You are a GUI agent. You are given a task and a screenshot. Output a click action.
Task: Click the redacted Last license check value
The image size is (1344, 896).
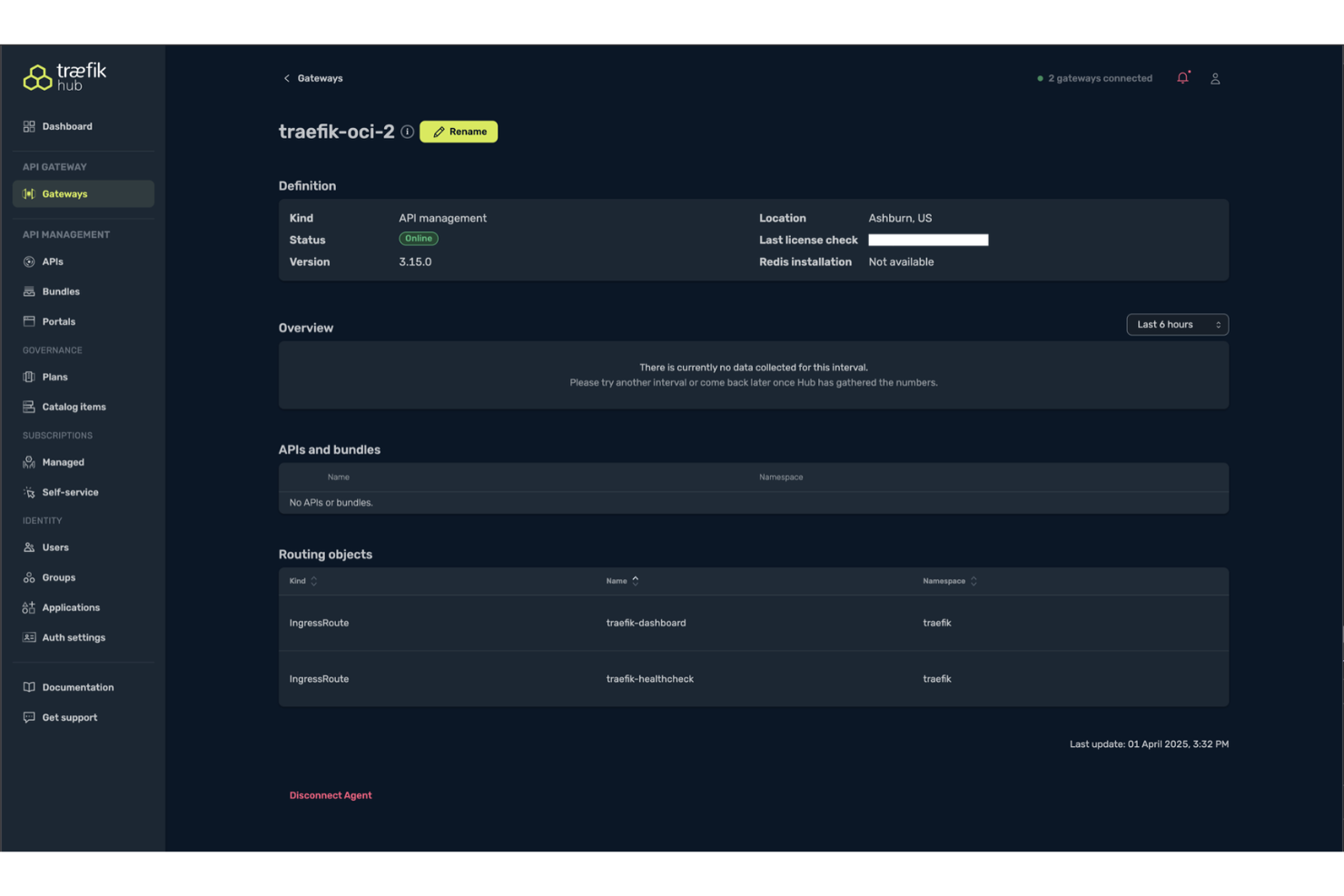coord(928,240)
